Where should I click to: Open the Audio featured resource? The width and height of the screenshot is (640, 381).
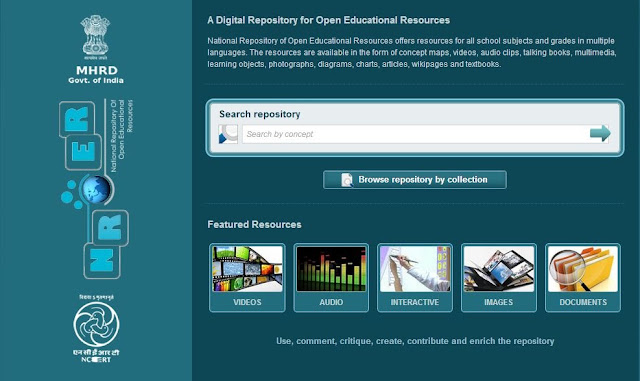pos(331,278)
